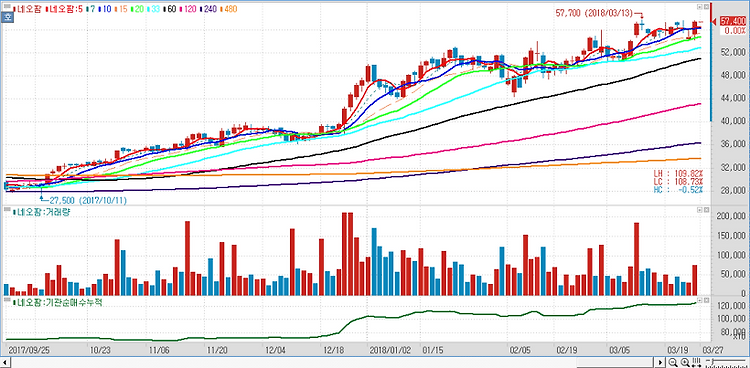Image resolution: width=750 pixels, height=368 pixels.
Task: Click the red 57,400 current price tag
Action: tap(733, 21)
